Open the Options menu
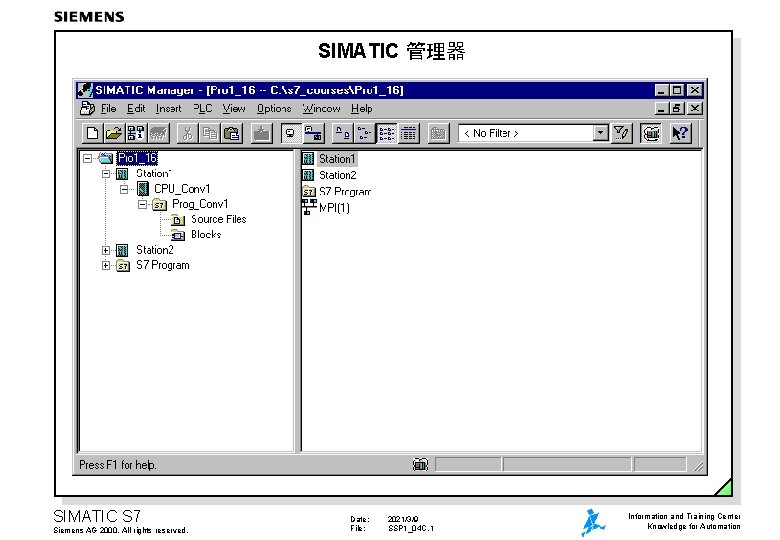Image resolution: width=780 pixels, height=540 pixels. pos(274,108)
